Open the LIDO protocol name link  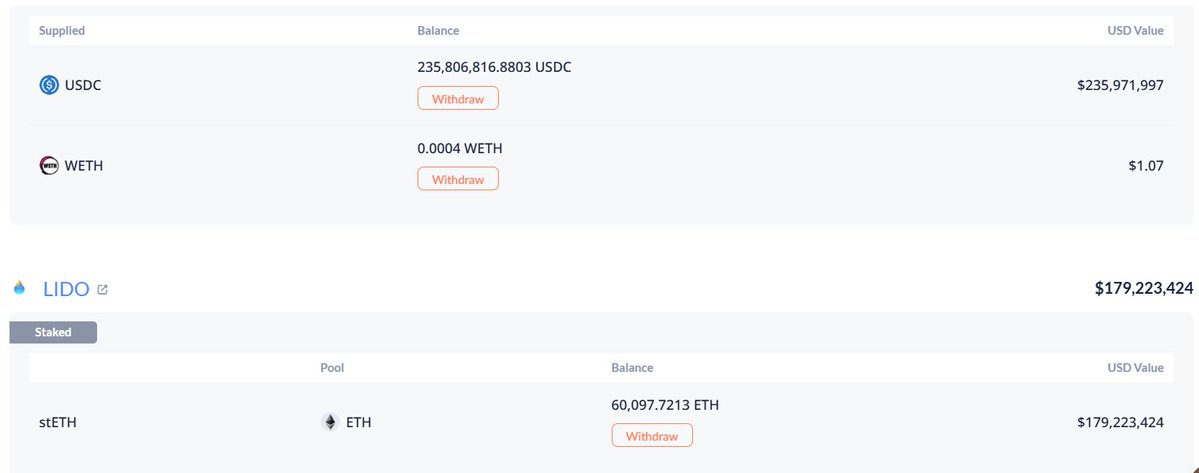[x=66, y=289]
